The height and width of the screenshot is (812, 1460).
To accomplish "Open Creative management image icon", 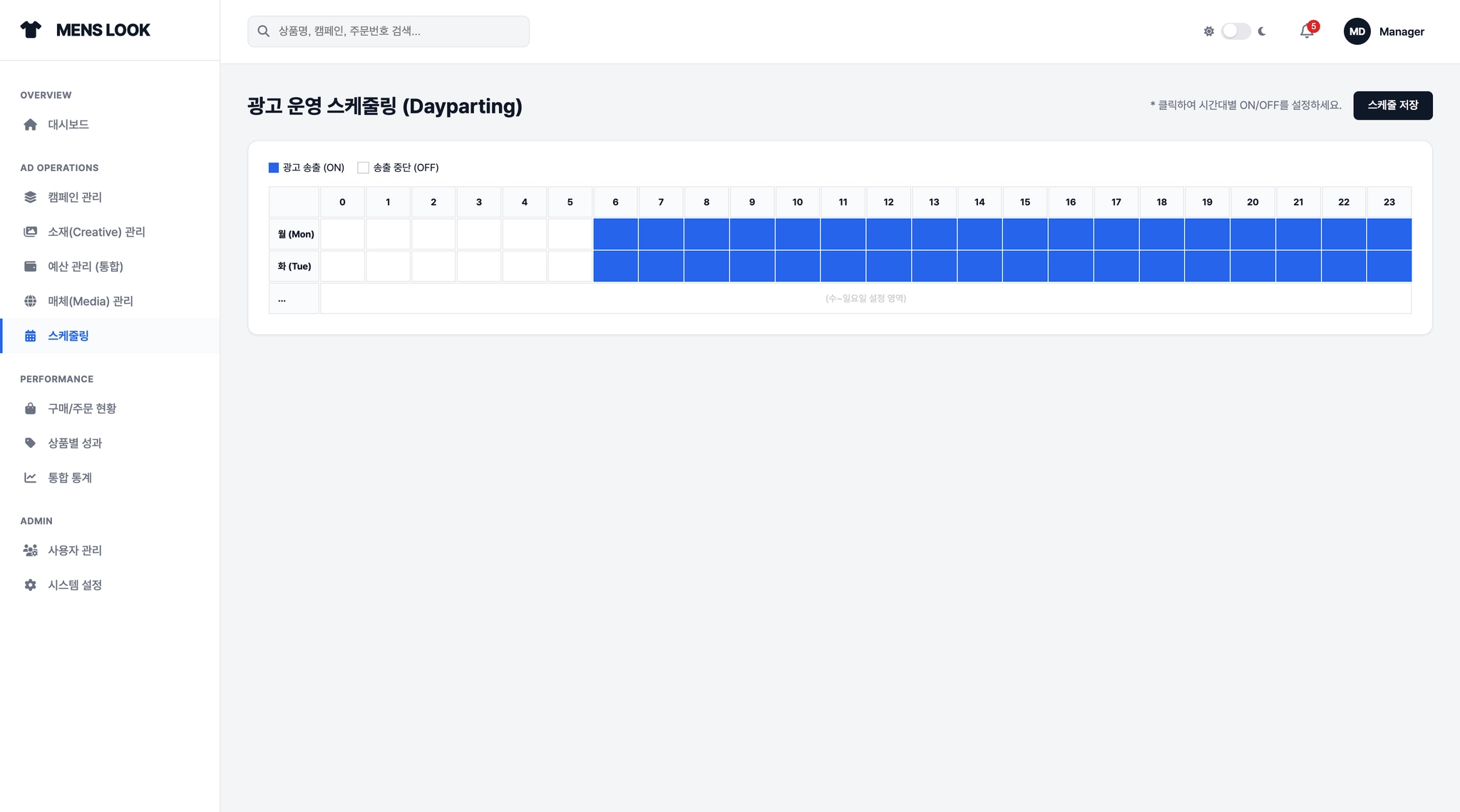I will coord(30,232).
